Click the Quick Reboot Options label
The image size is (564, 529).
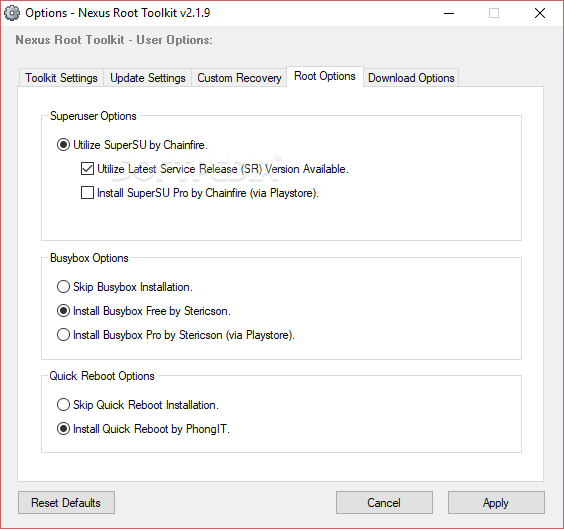click(102, 376)
